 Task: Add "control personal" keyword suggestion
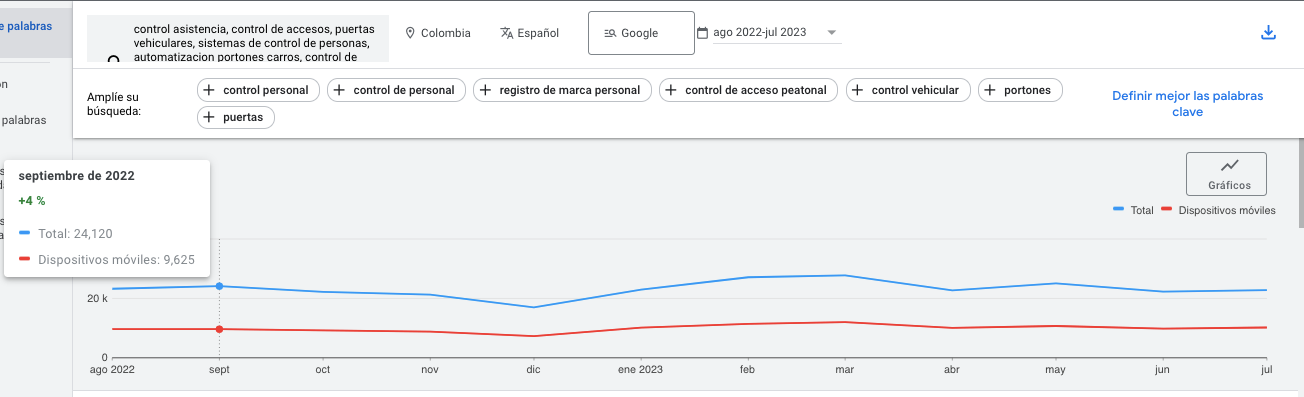click(258, 90)
